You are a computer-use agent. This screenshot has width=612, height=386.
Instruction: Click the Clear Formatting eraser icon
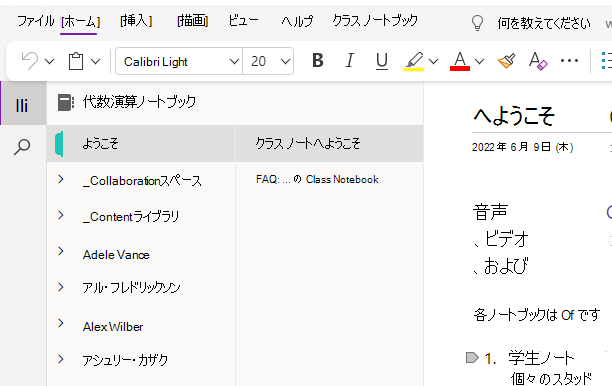pos(538,61)
